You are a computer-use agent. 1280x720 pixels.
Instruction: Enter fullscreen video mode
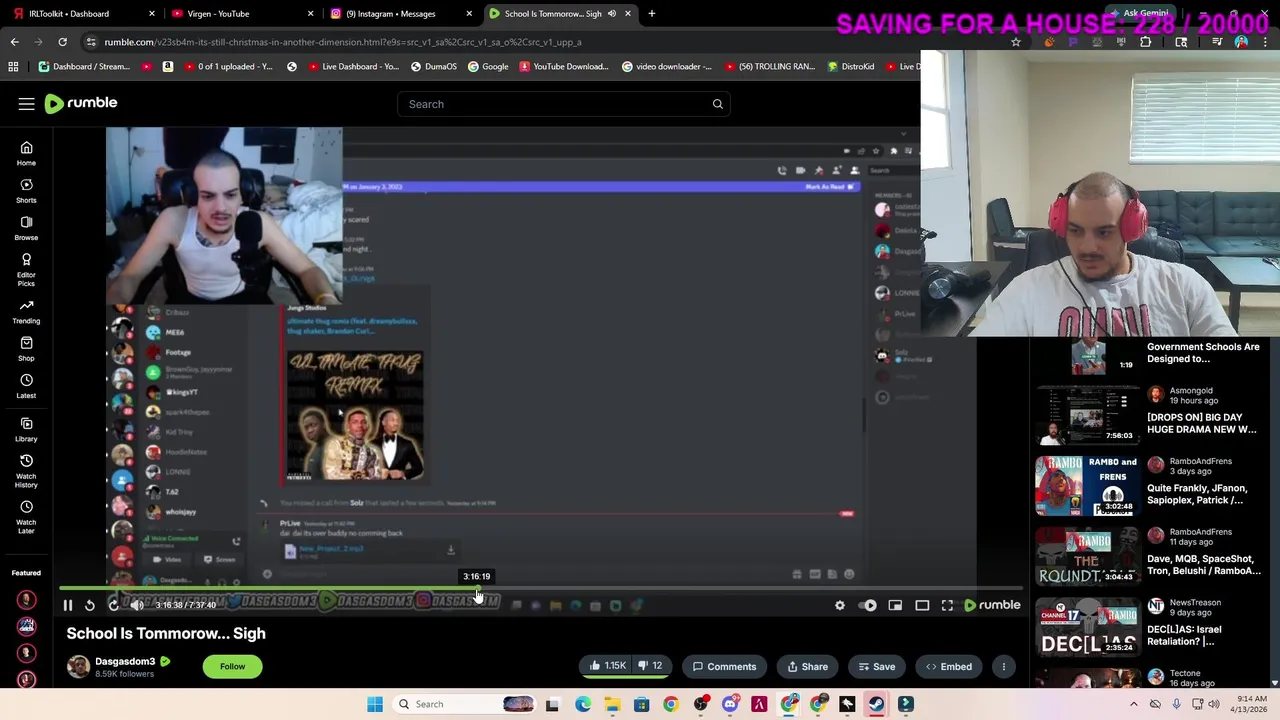coord(947,605)
